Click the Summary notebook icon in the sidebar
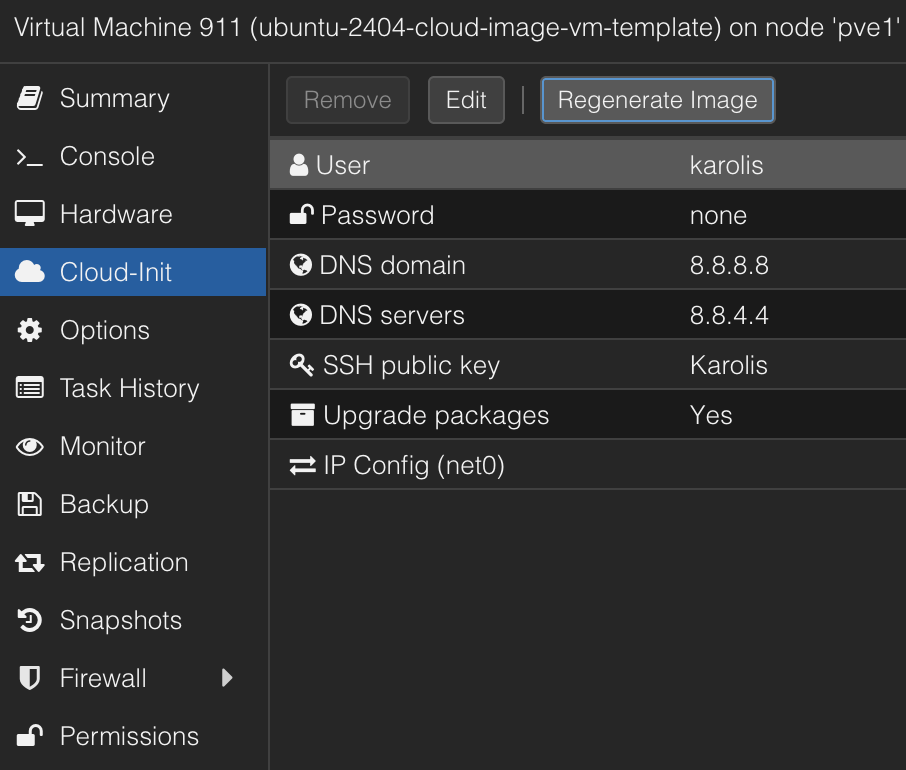 30,98
